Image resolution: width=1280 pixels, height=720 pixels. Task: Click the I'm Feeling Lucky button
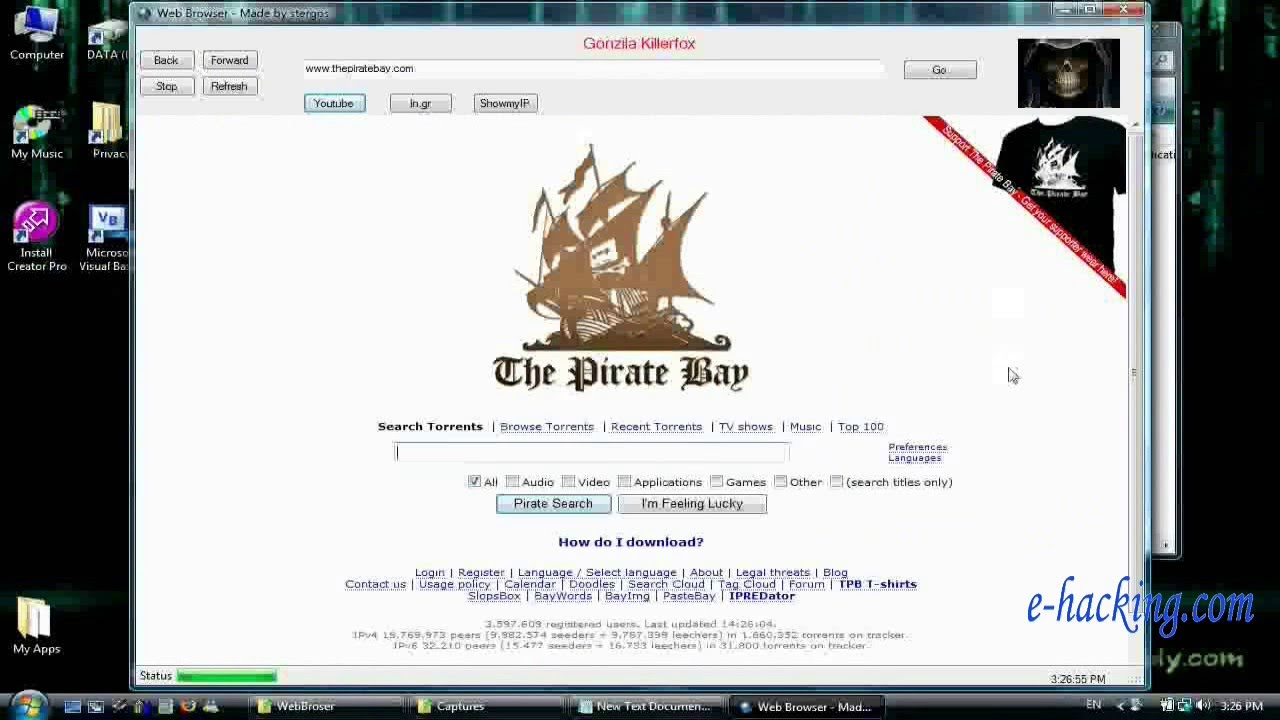(x=692, y=504)
